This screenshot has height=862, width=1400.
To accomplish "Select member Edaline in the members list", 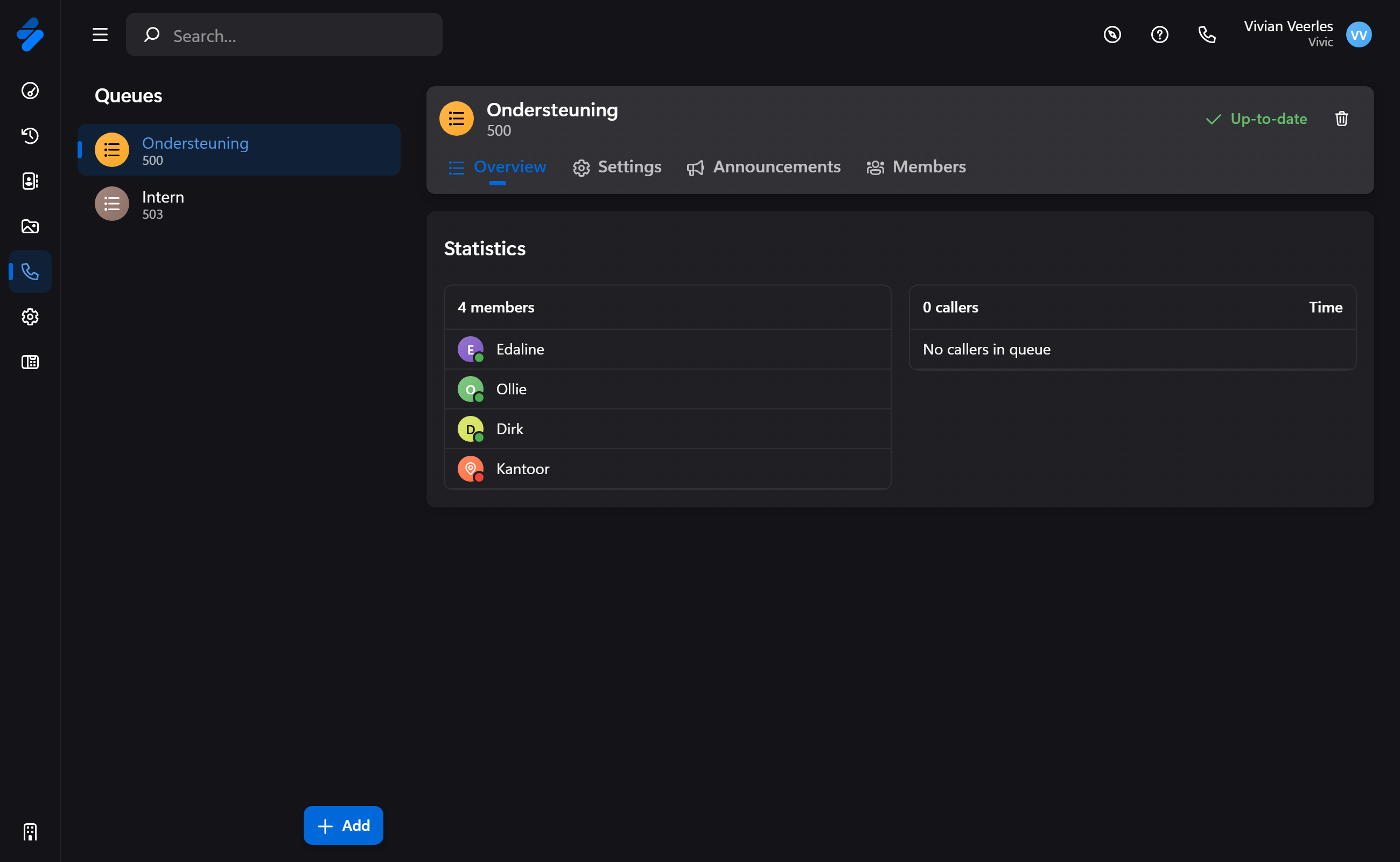I will click(520, 350).
